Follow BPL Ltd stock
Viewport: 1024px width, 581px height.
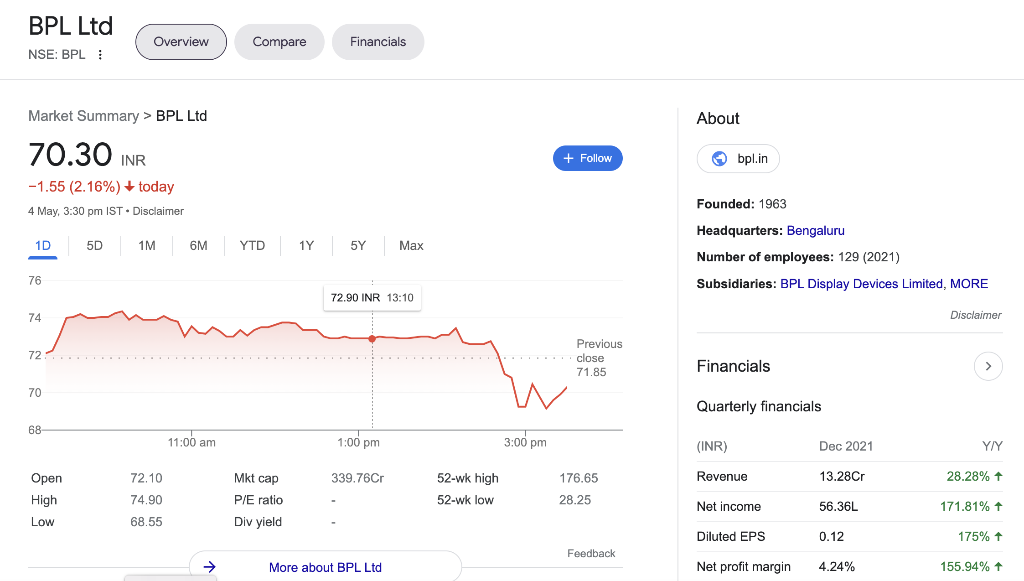tap(588, 158)
